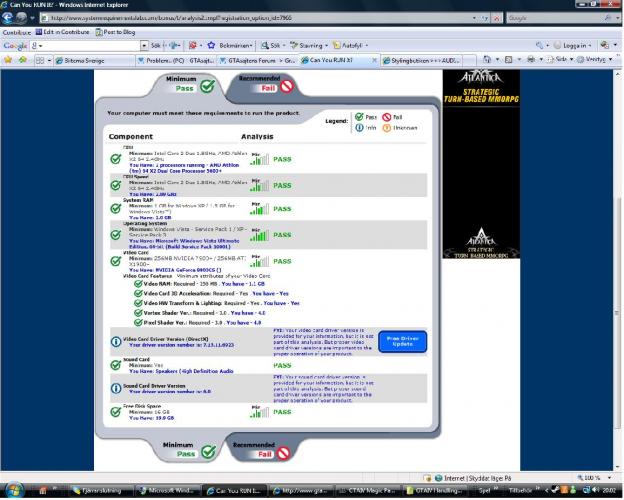Click the Sound Card Driver Version info icon
Image resolution: width=624 pixels, height=500 pixels.
[x=115, y=387]
